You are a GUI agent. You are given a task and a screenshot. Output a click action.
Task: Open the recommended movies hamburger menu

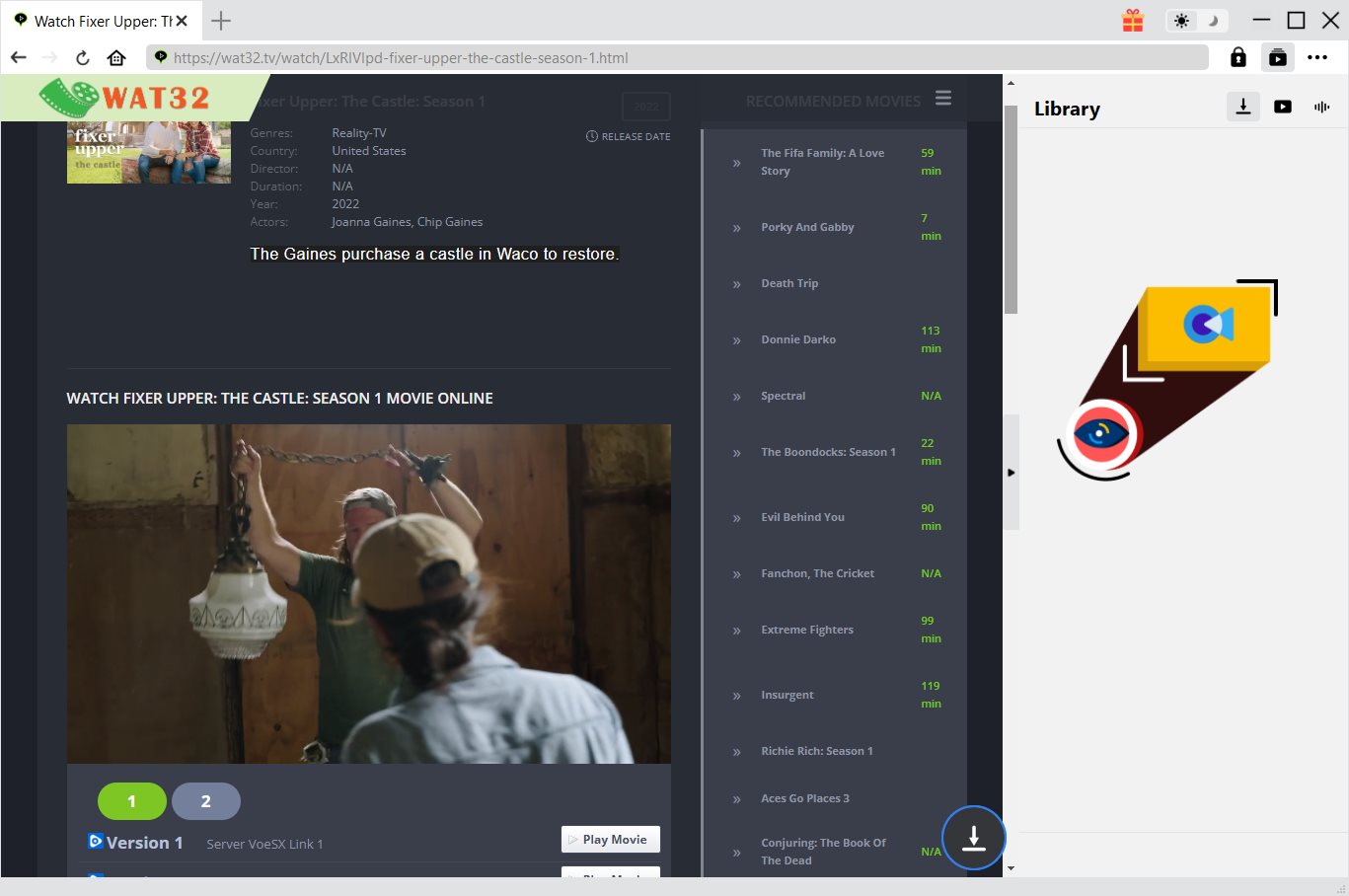tap(943, 98)
